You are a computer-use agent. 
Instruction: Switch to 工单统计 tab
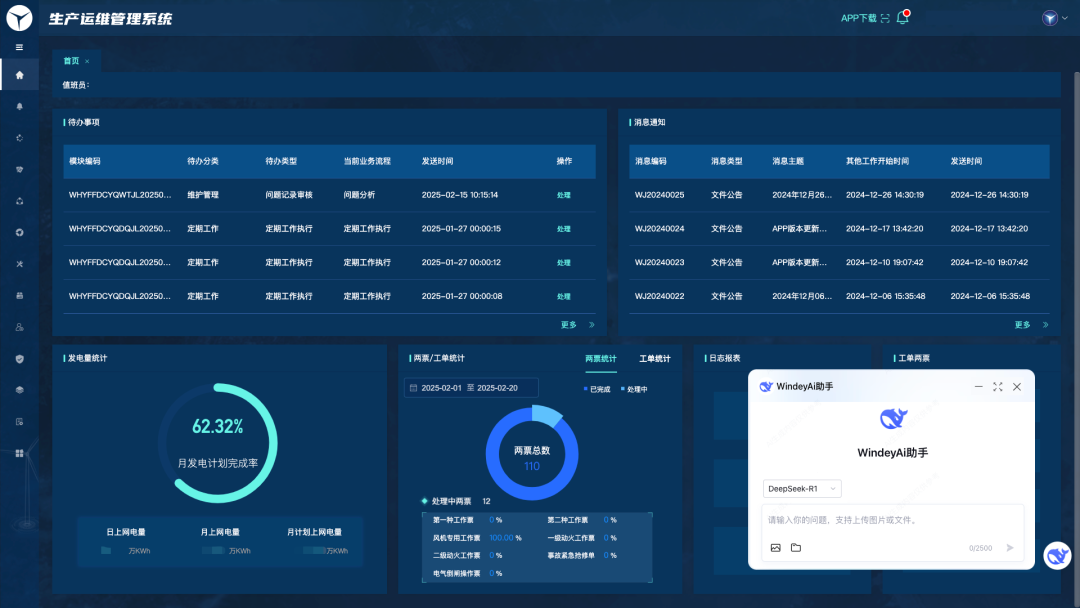(x=654, y=359)
